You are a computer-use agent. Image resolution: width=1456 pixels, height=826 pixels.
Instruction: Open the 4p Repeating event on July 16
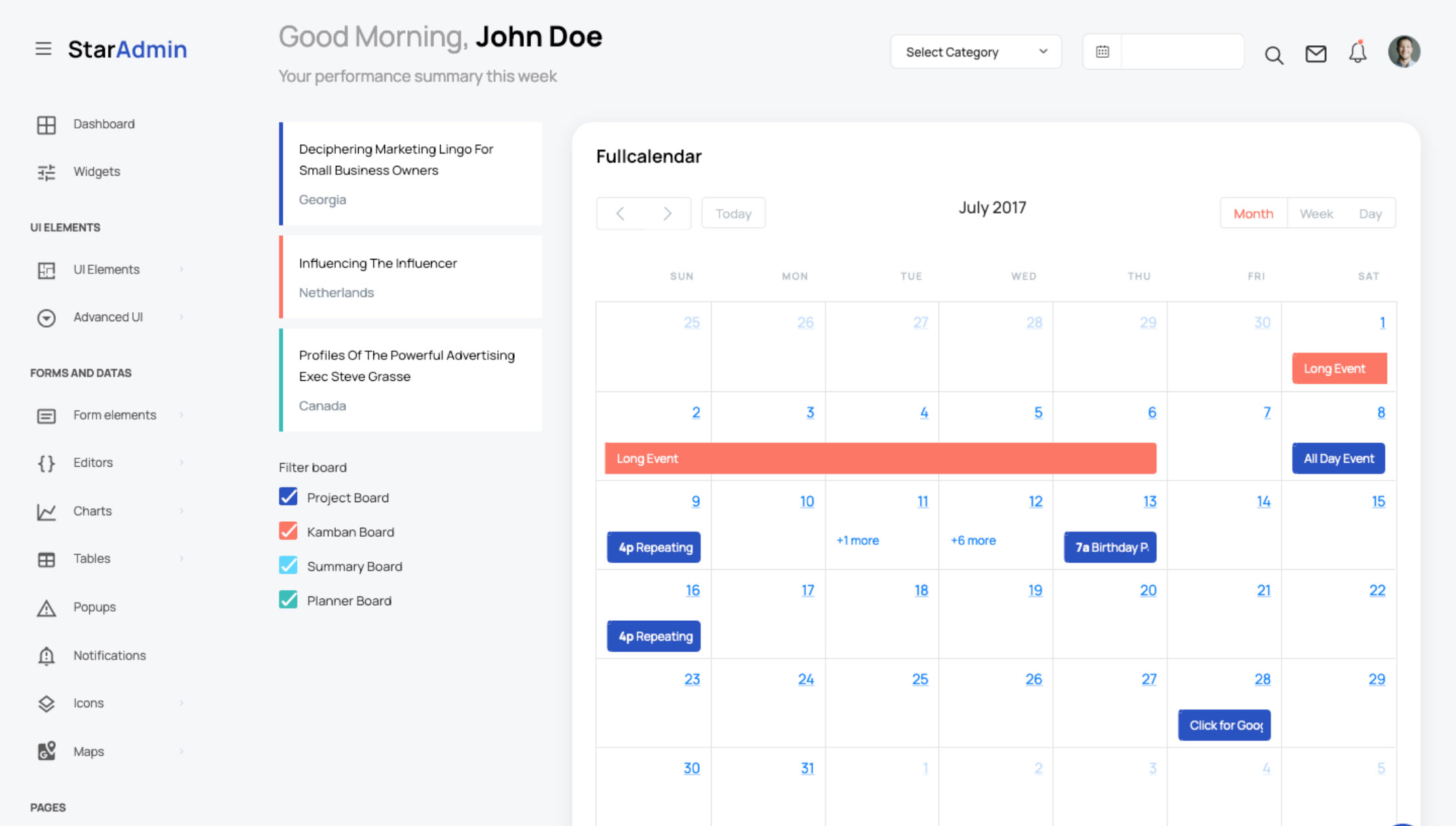click(654, 637)
